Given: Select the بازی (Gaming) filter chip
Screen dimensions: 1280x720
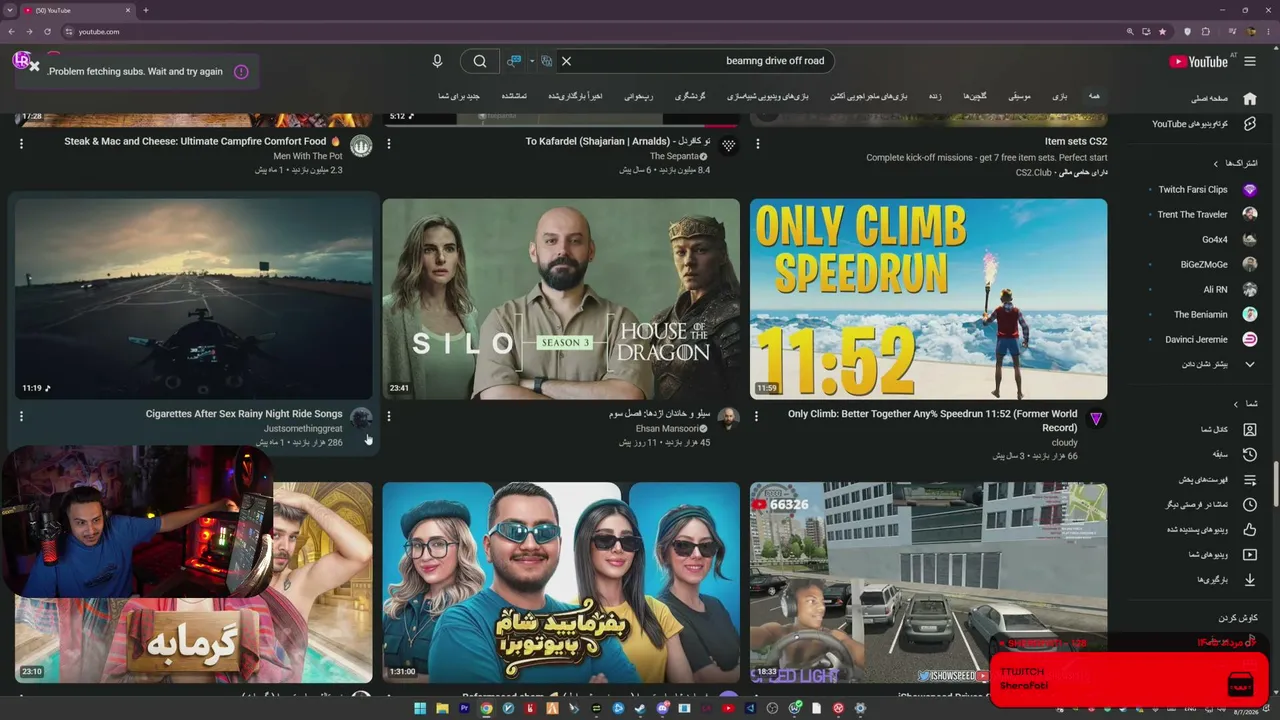Looking at the screenshot, I should point(1060,96).
